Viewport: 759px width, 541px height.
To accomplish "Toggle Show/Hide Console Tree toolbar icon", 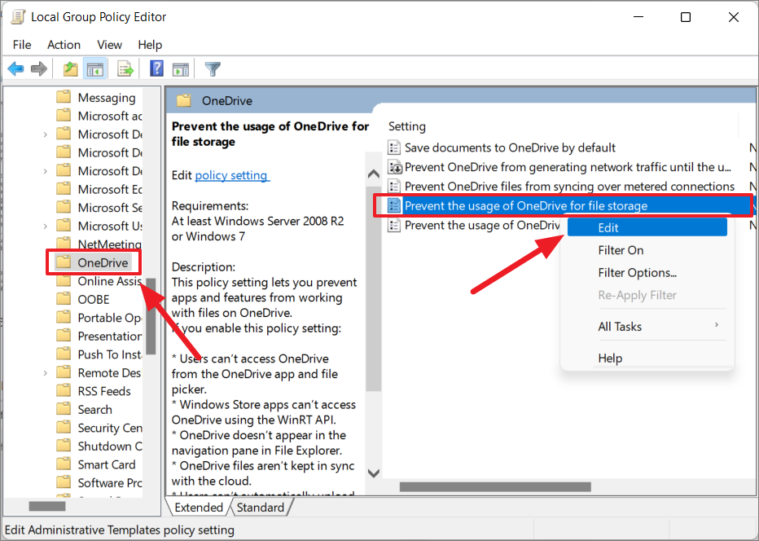I will 95,69.
